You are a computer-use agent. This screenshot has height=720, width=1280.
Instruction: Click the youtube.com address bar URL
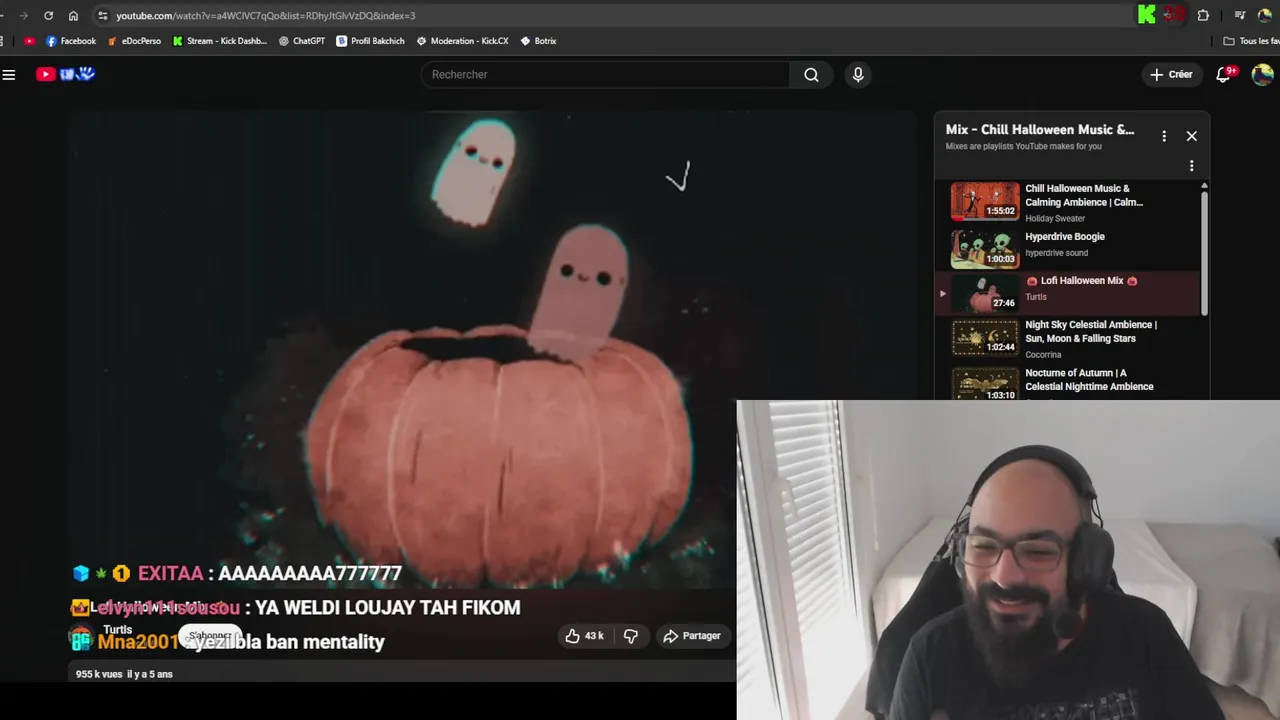(265, 16)
